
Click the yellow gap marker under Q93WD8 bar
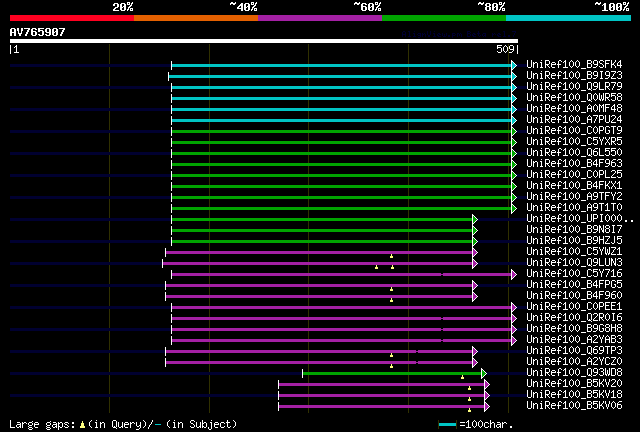tap(462, 377)
